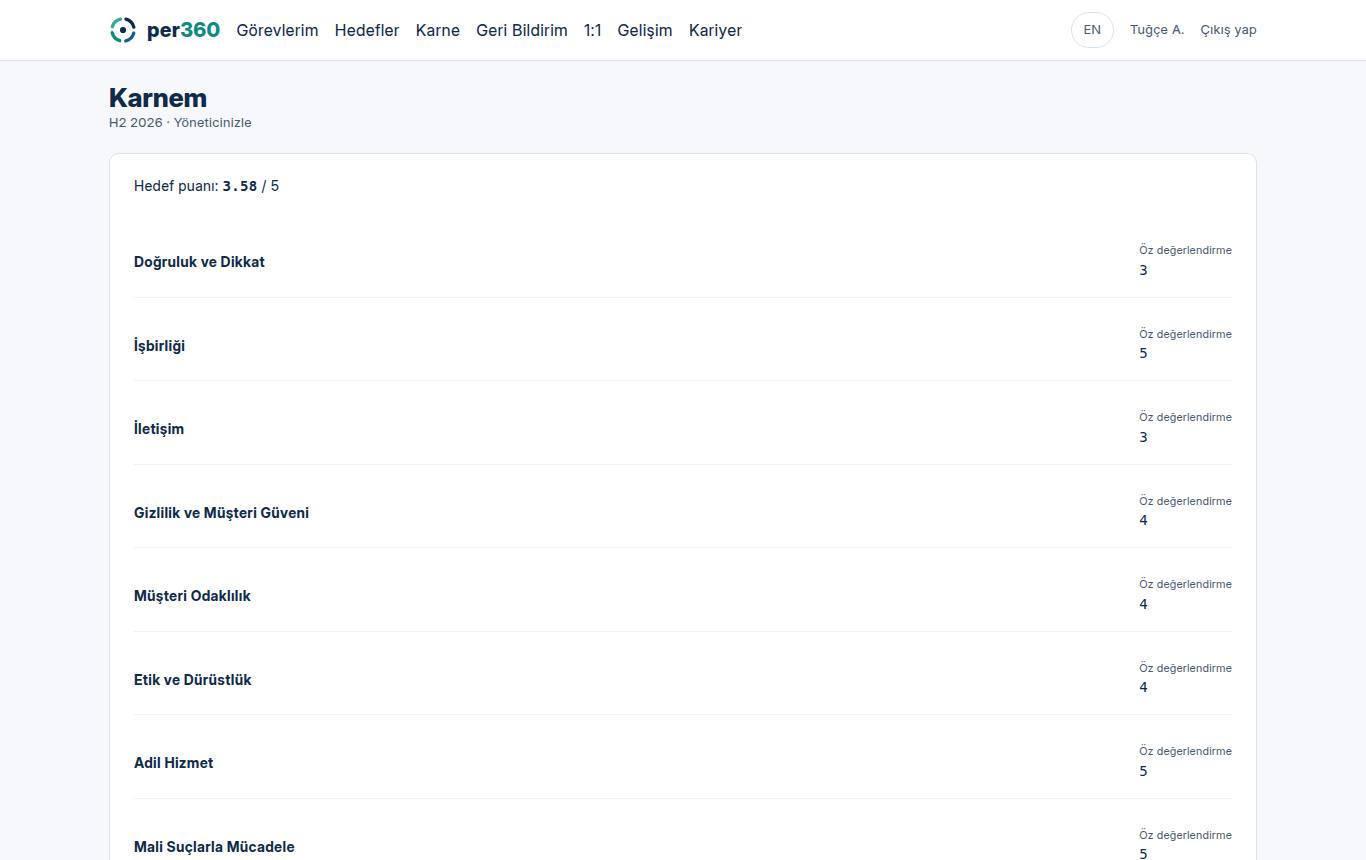The image size is (1366, 860).
Task: Switch language with the EN button
Action: click(1092, 30)
